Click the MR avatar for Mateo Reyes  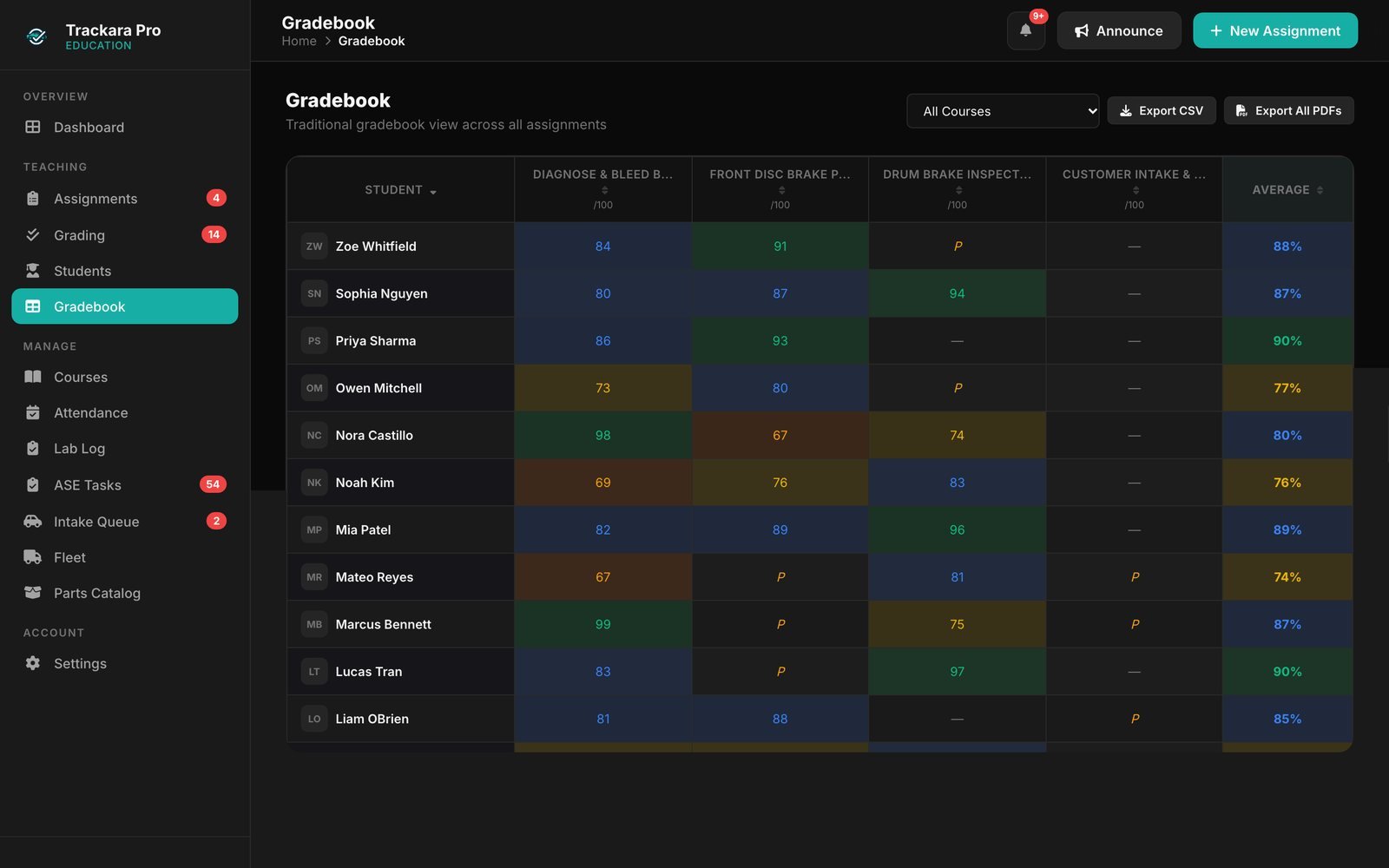click(x=314, y=577)
